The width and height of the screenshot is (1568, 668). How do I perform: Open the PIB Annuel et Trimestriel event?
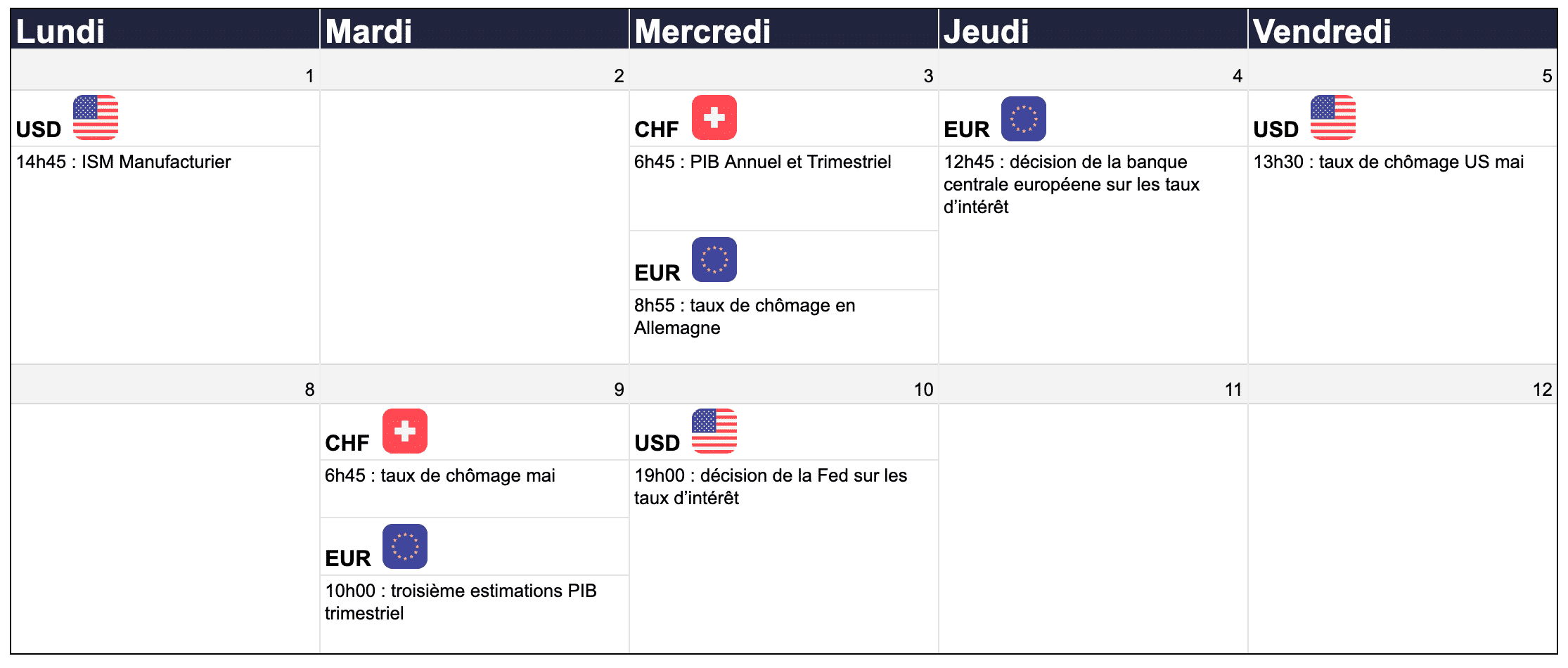(763, 162)
